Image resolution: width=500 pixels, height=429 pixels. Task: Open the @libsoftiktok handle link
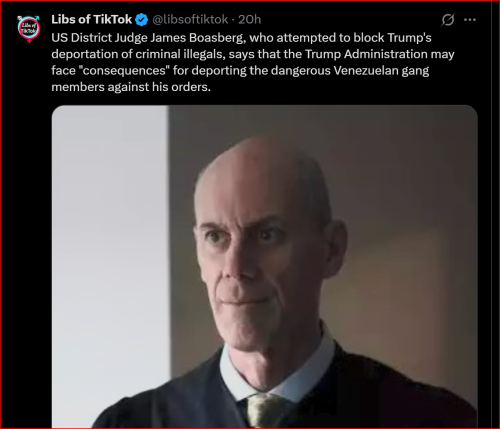click(190, 20)
